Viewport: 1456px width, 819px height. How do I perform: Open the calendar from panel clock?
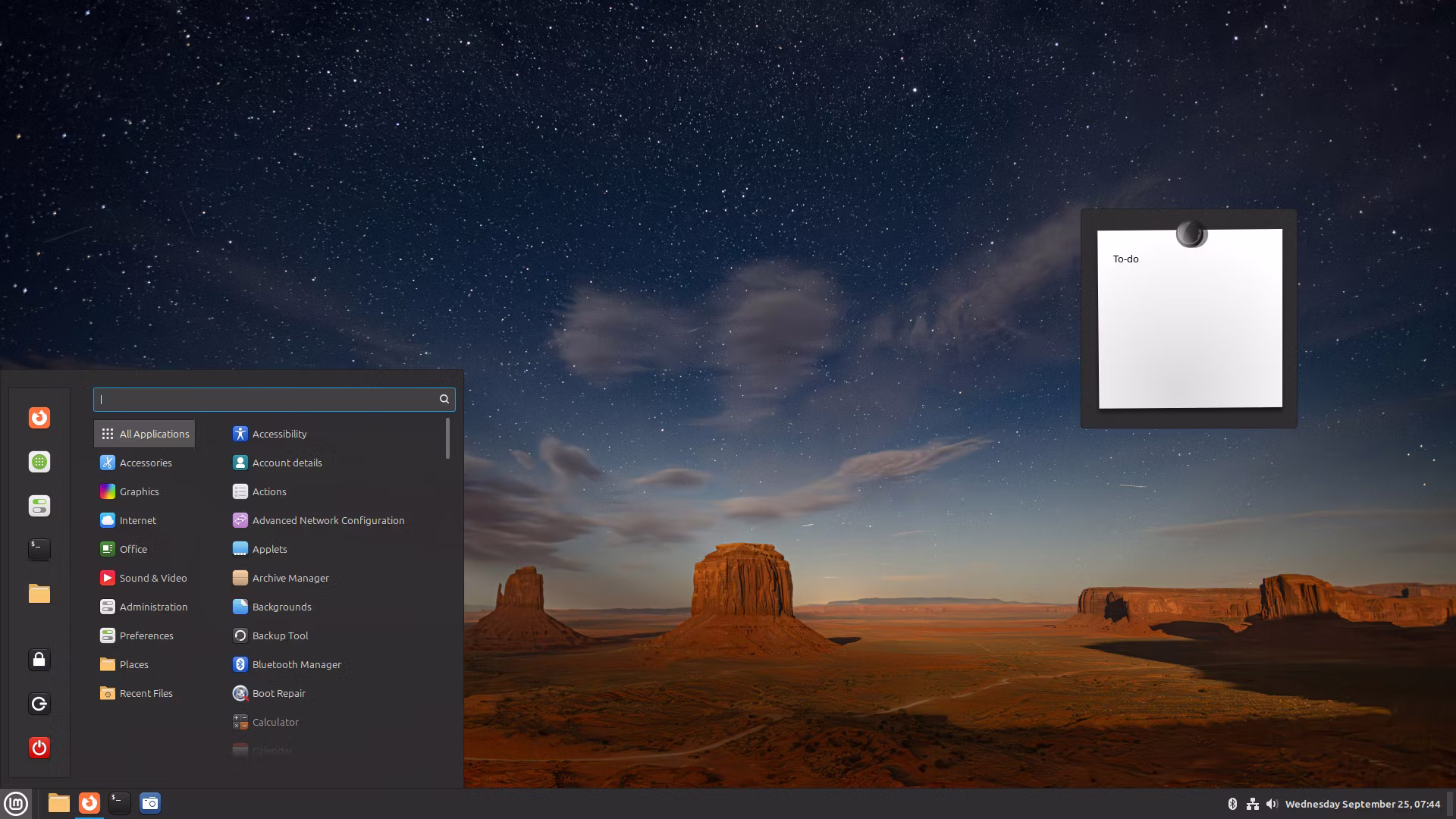[1362, 804]
